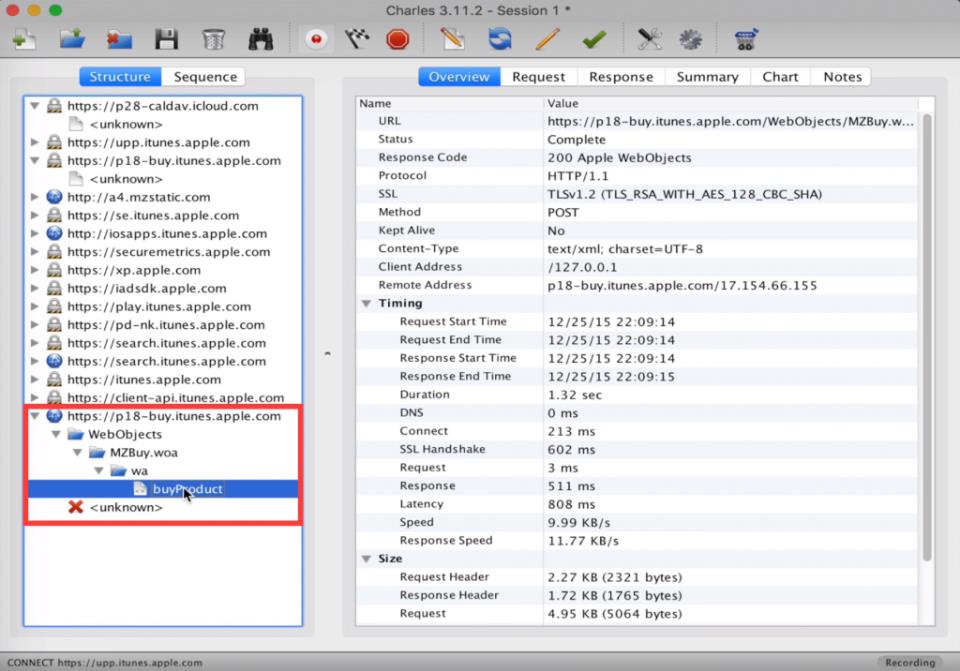Save the session using the floppy disk icon

[166, 40]
